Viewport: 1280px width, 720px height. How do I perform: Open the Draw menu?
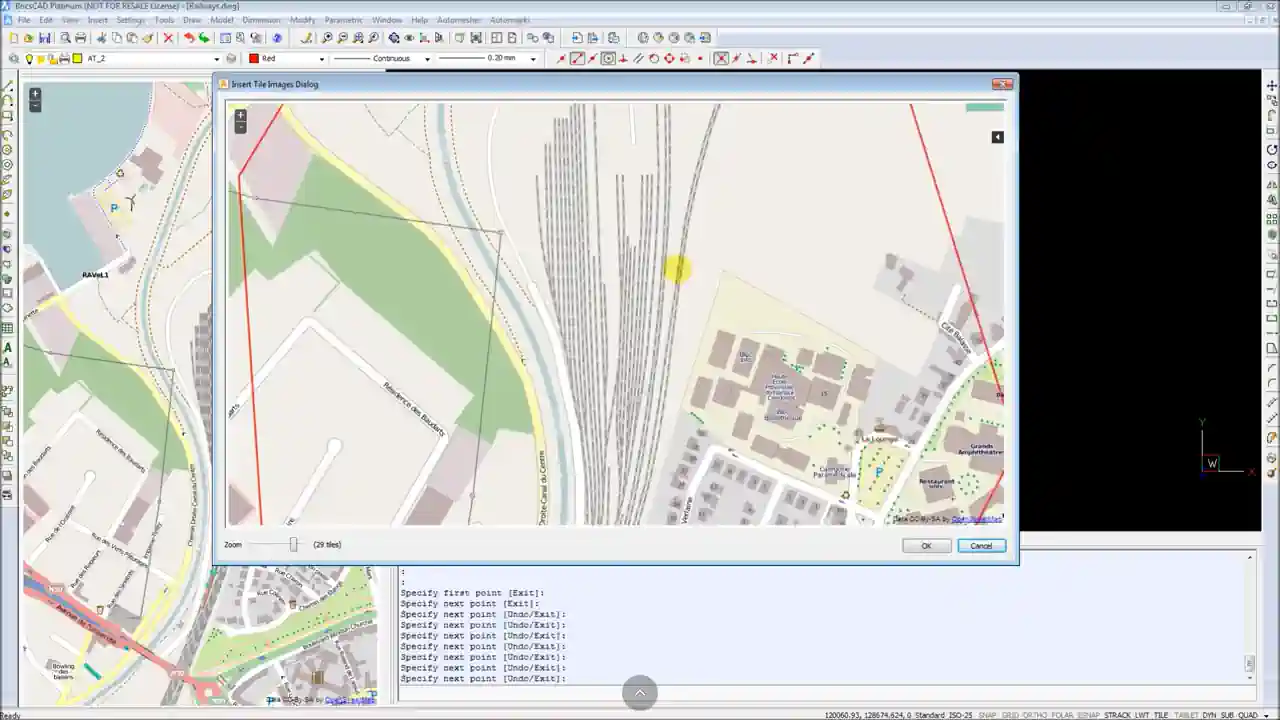(x=191, y=19)
